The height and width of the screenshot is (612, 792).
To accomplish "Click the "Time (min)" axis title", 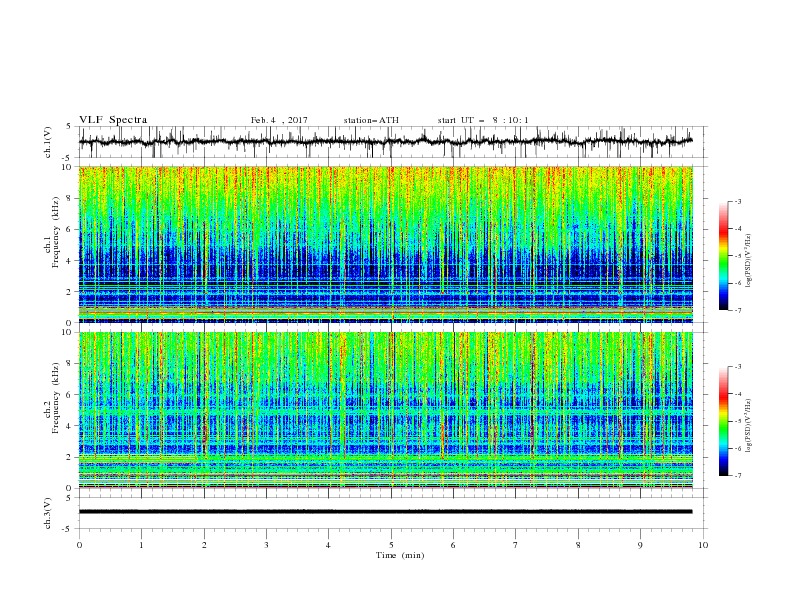I will [x=400, y=555].
